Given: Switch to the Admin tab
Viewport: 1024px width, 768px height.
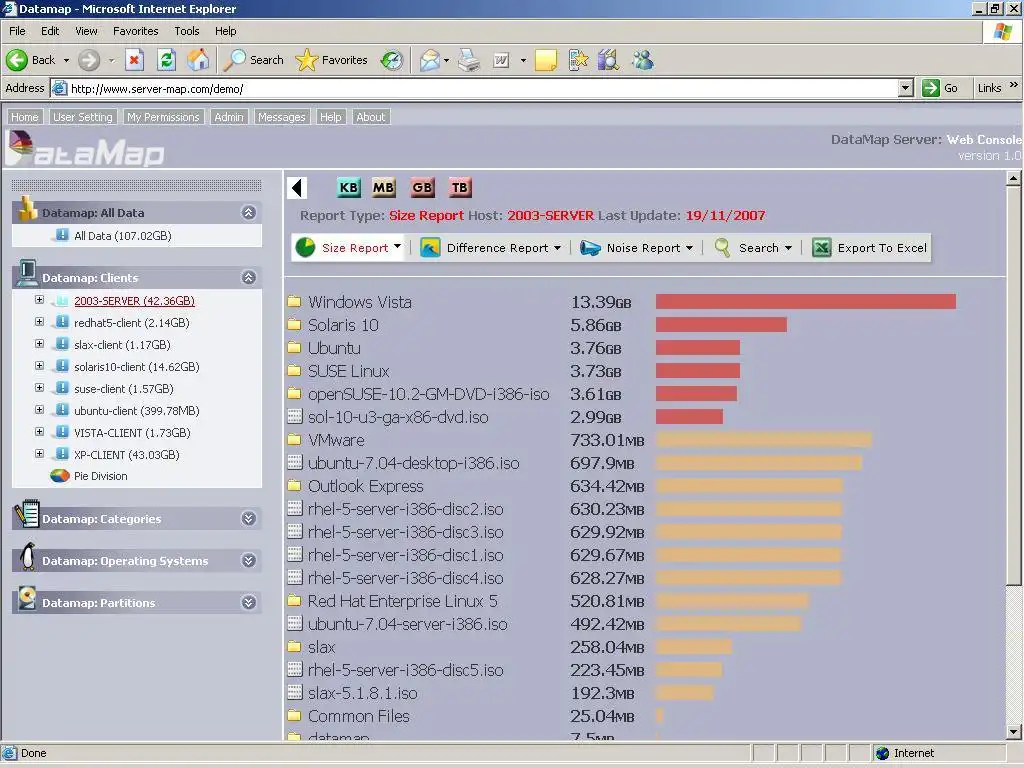Looking at the screenshot, I should (x=229, y=117).
